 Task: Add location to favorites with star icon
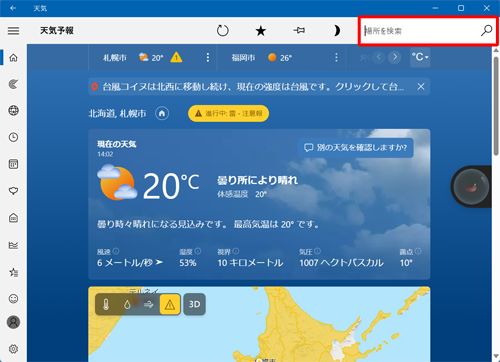pyautogui.click(x=261, y=31)
